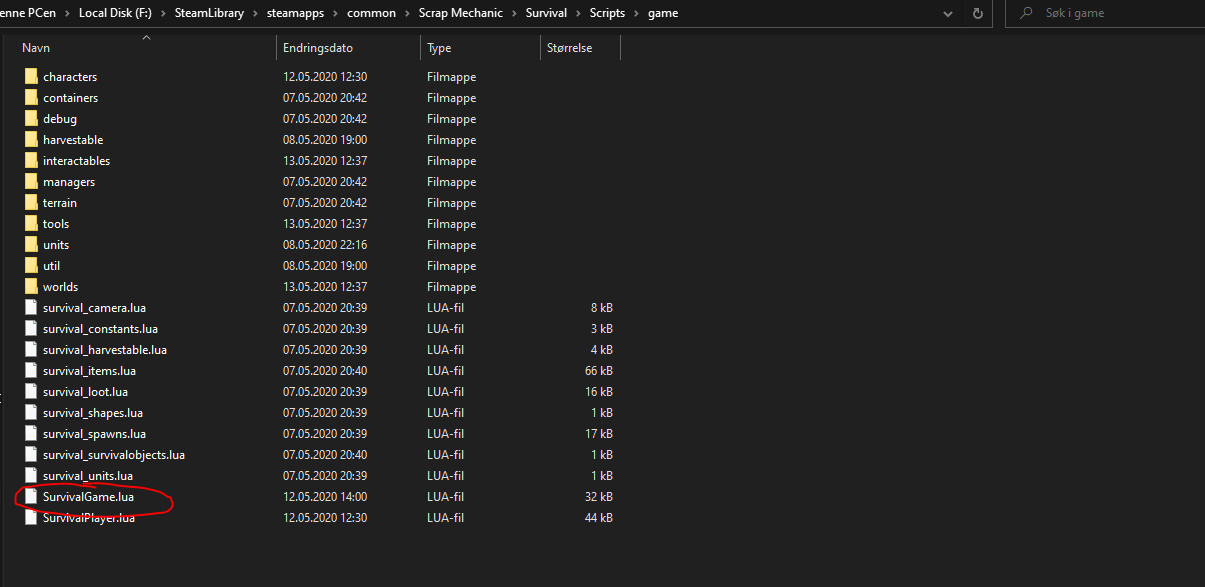The image size is (1205, 587).
Task: Expand the chevron after SteamLibrary breadcrumb
Action: tap(258, 13)
